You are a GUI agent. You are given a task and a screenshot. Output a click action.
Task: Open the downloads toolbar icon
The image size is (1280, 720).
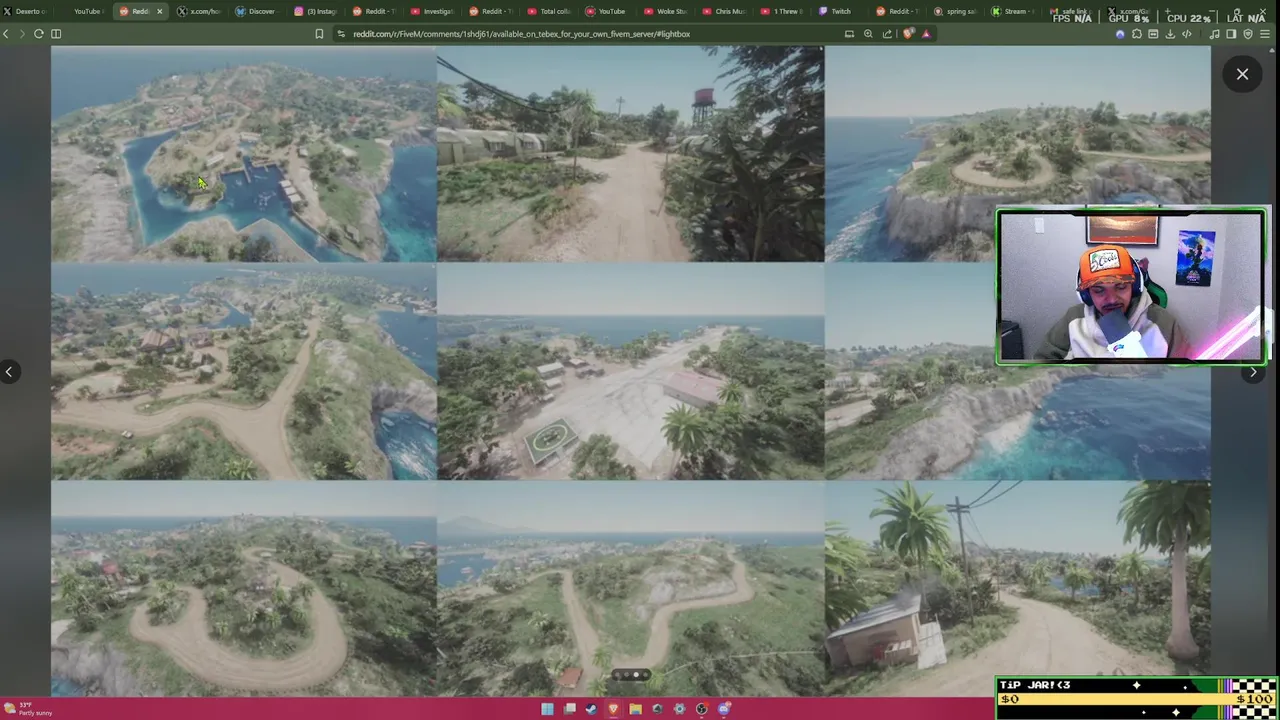point(1170,34)
